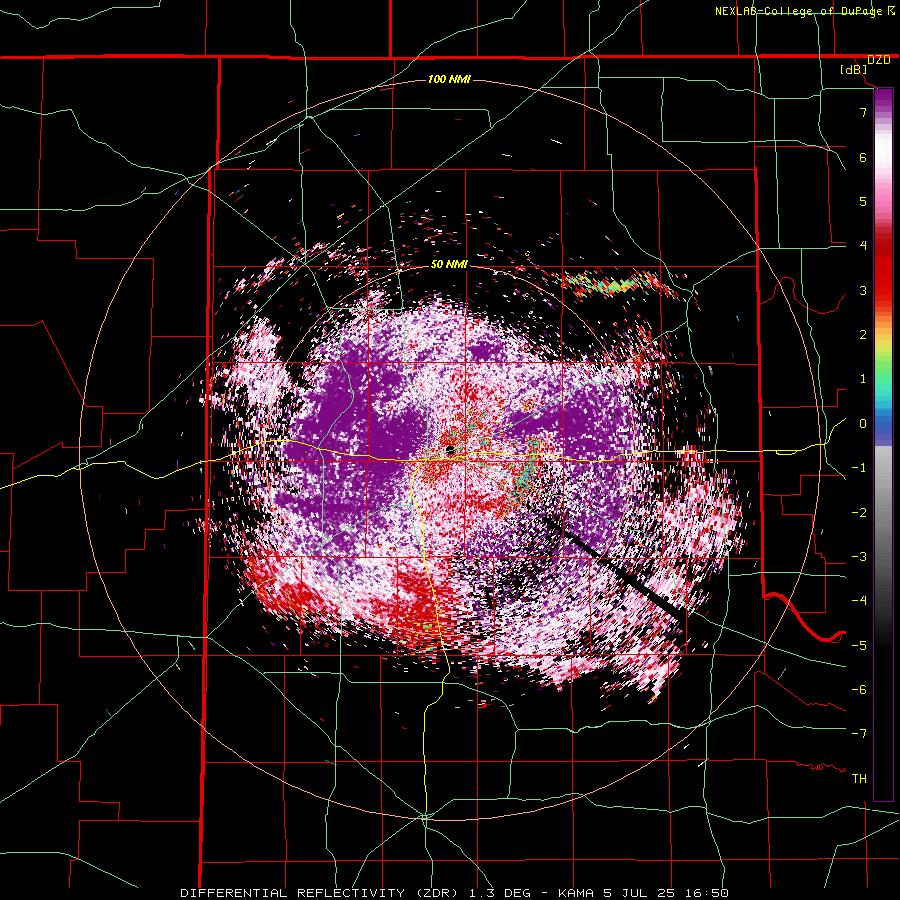Click the -4 dB value on color scale

click(859, 601)
